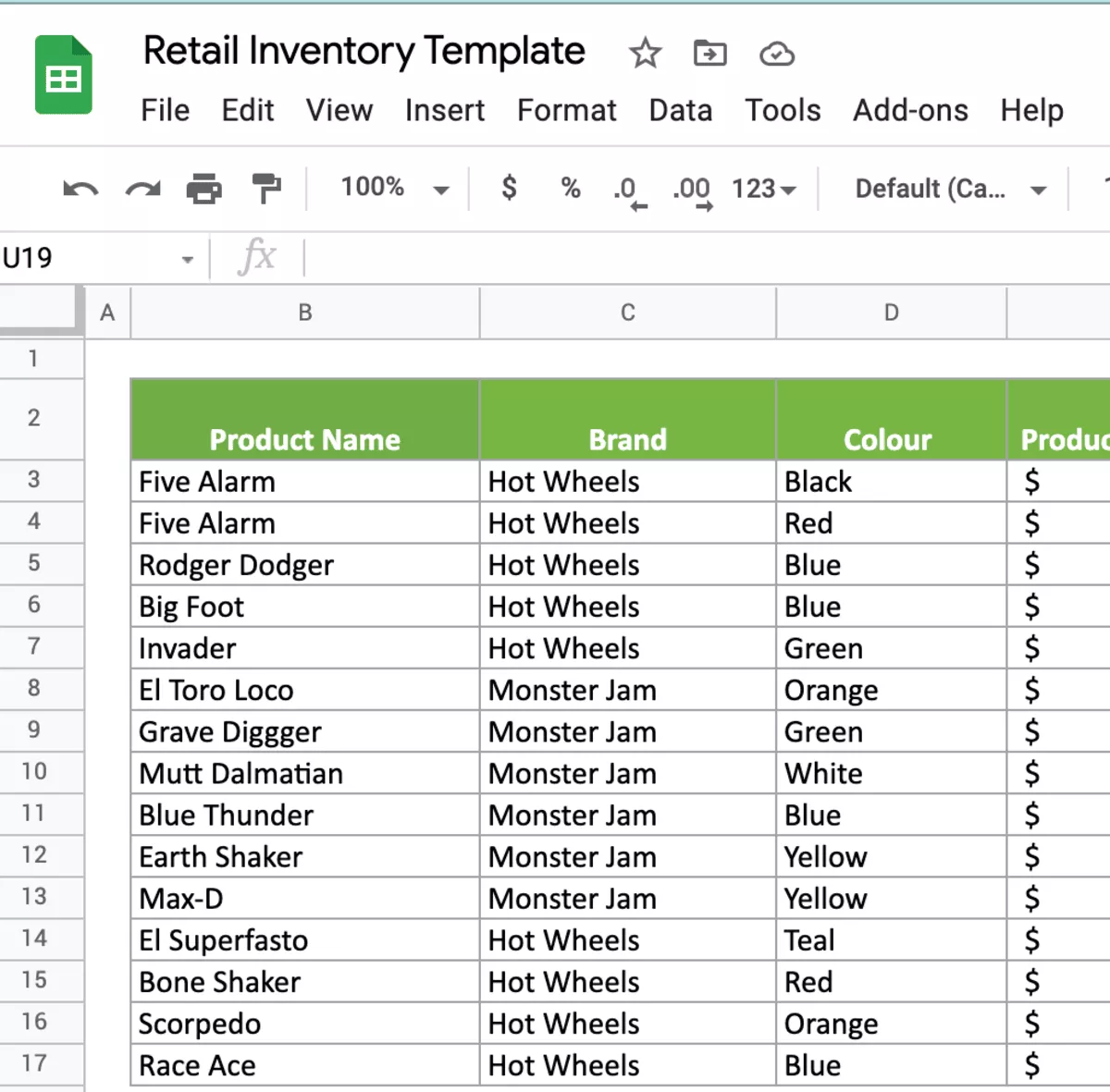The image size is (1110, 1092).
Task: Select column A header
Action: (107, 313)
